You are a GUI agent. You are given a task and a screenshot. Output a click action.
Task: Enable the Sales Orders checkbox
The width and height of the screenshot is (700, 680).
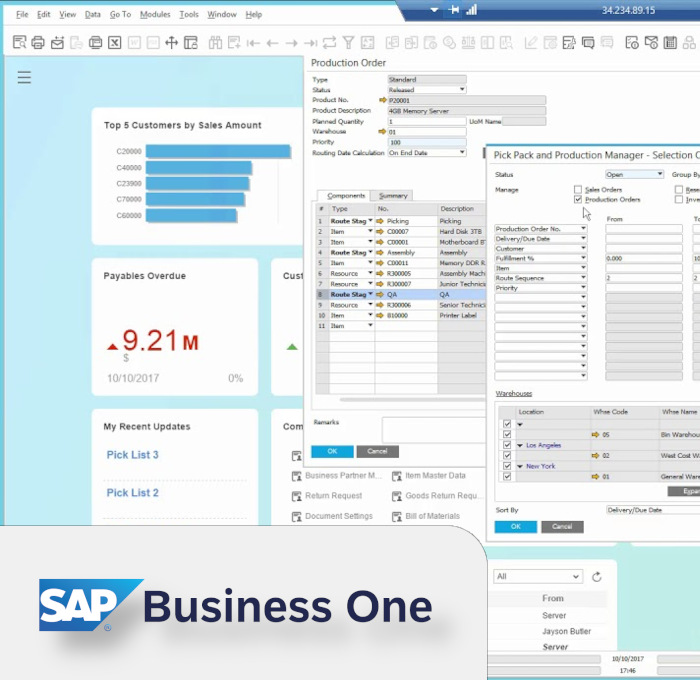(578, 189)
